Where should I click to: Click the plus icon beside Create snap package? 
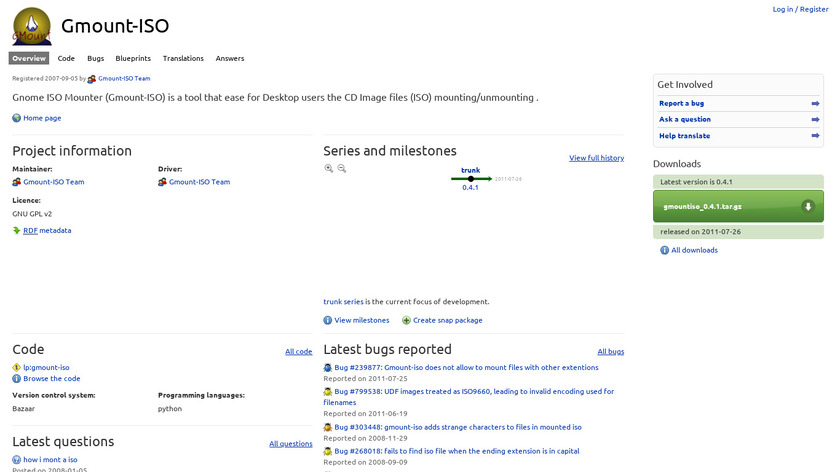[406, 320]
